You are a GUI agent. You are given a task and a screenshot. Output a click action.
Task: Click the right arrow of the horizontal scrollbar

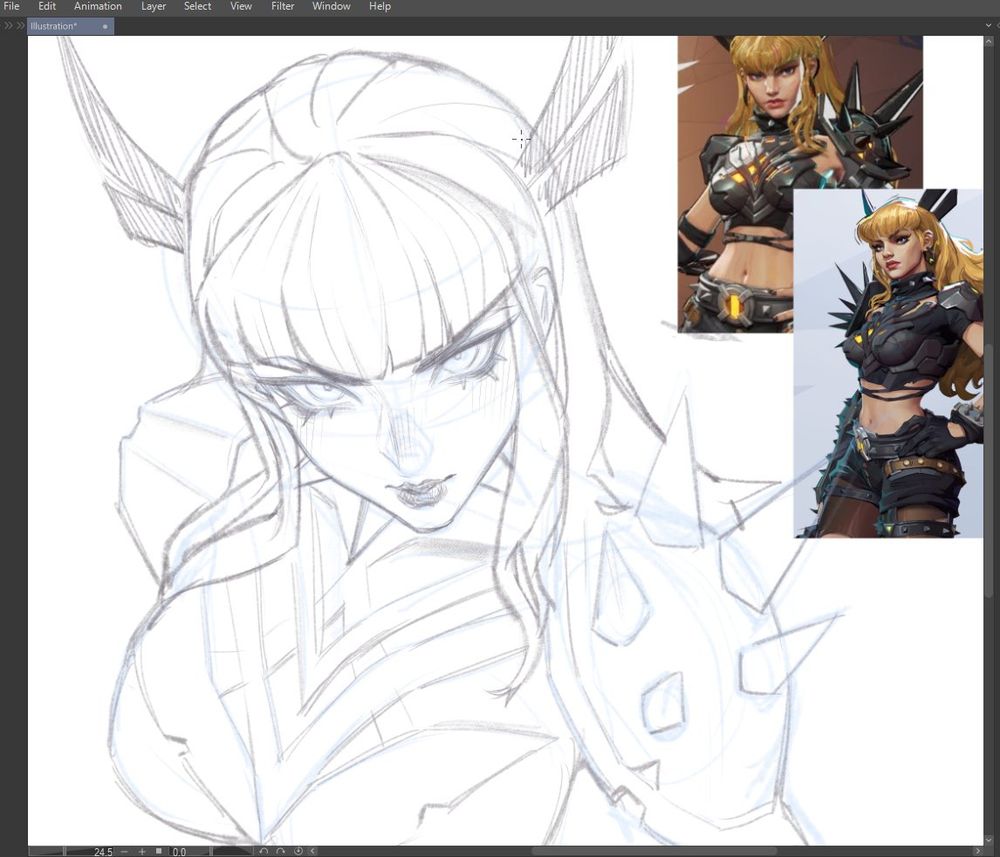(978, 851)
